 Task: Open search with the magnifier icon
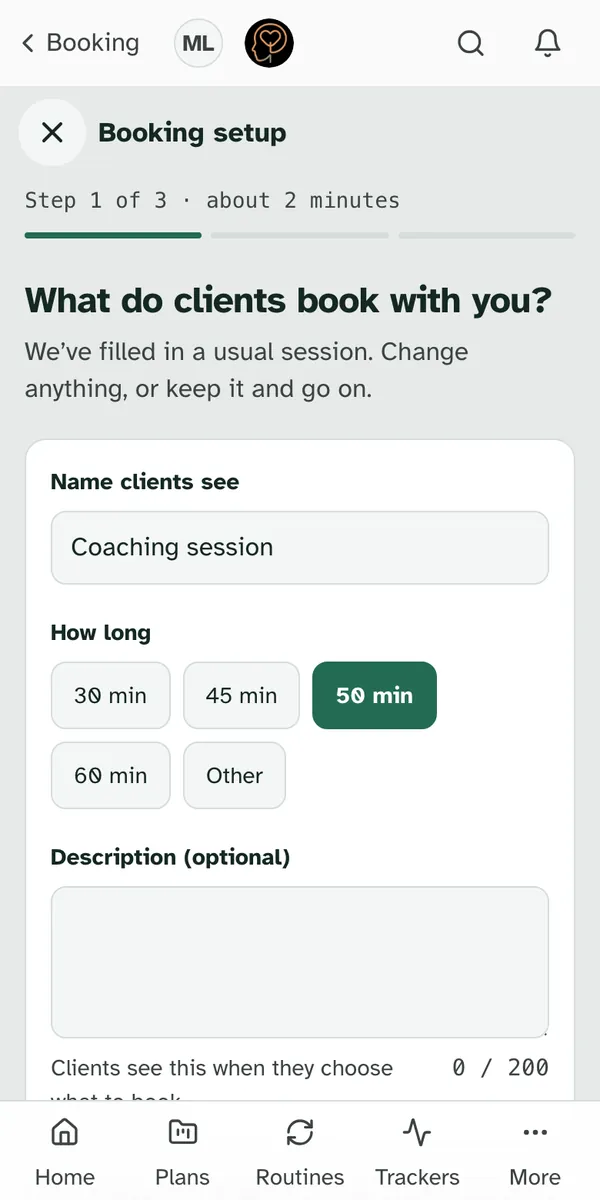(x=471, y=43)
